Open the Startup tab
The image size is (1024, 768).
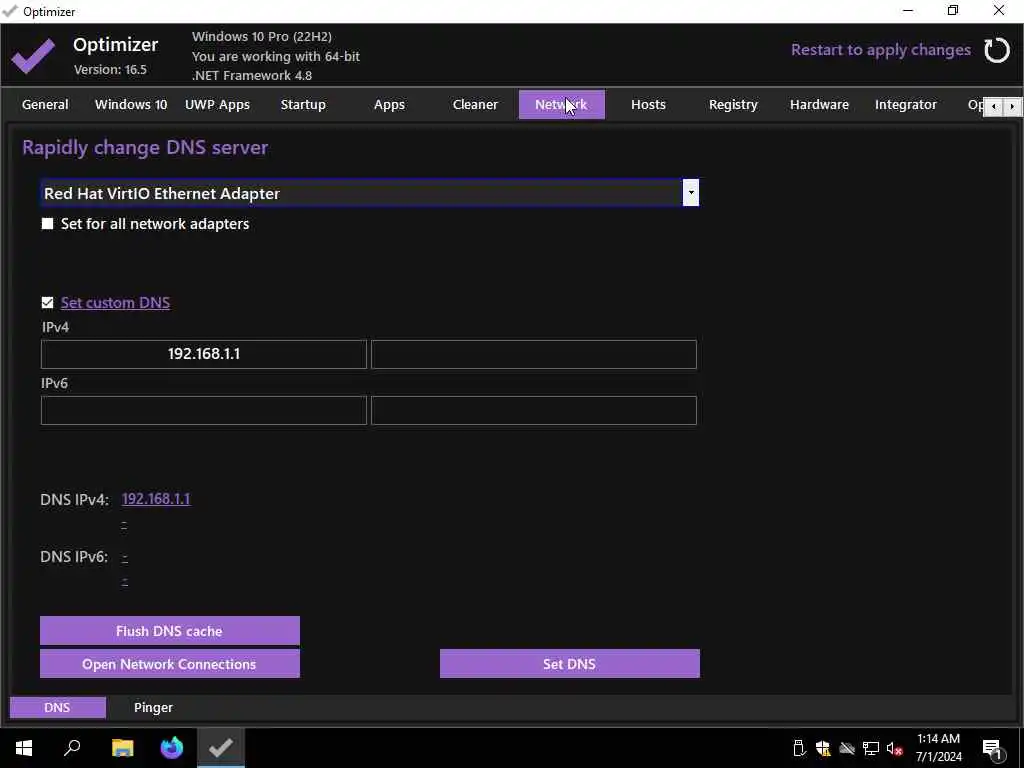point(303,104)
